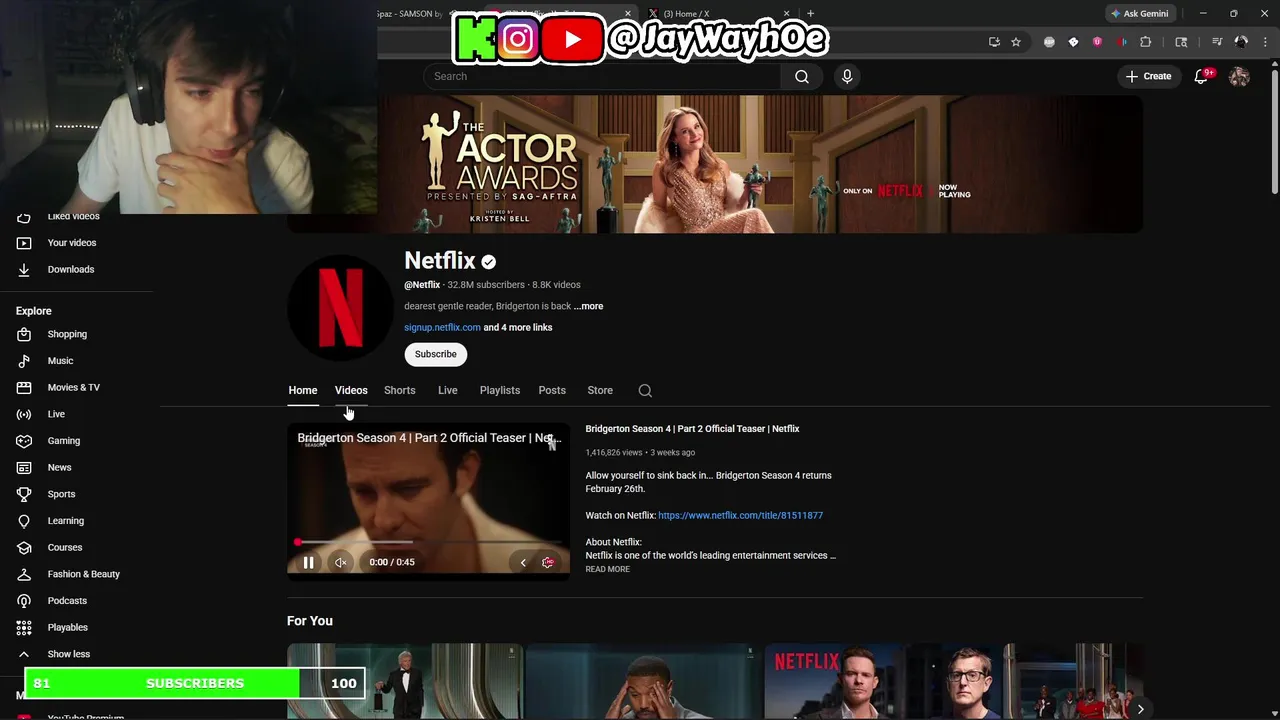Open the Actor Awards channel banner
The image size is (1280, 720).
(715, 165)
